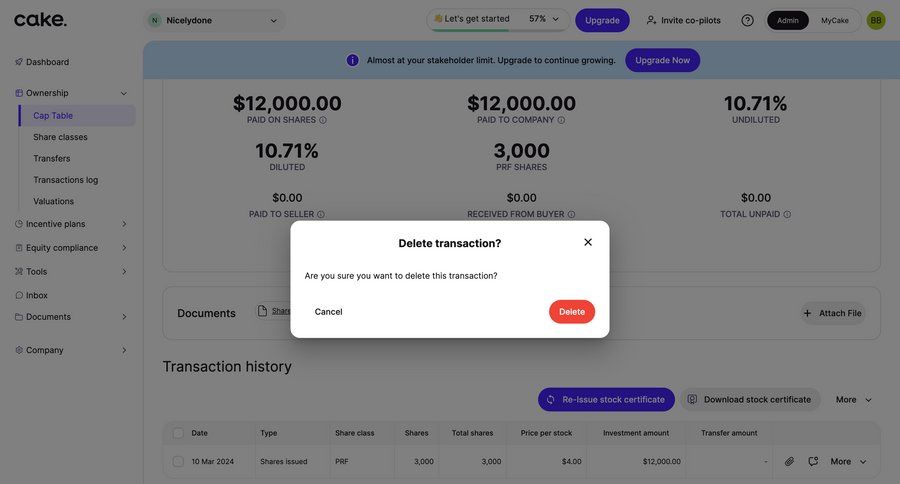This screenshot has height=484, width=900.
Task: Confirm with the red Delete button
Action: click(571, 312)
